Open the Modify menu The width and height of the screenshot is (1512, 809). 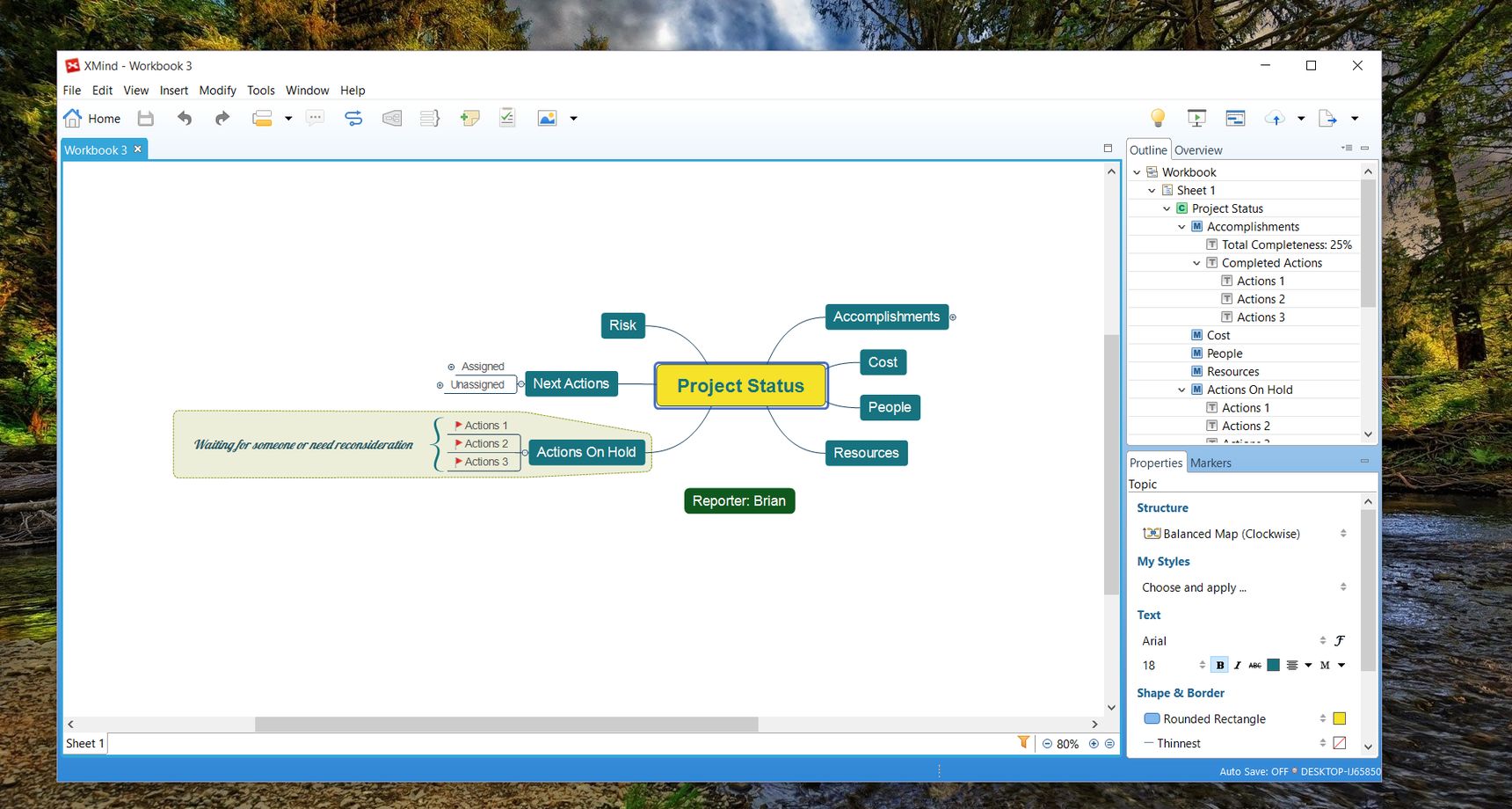(217, 91)
